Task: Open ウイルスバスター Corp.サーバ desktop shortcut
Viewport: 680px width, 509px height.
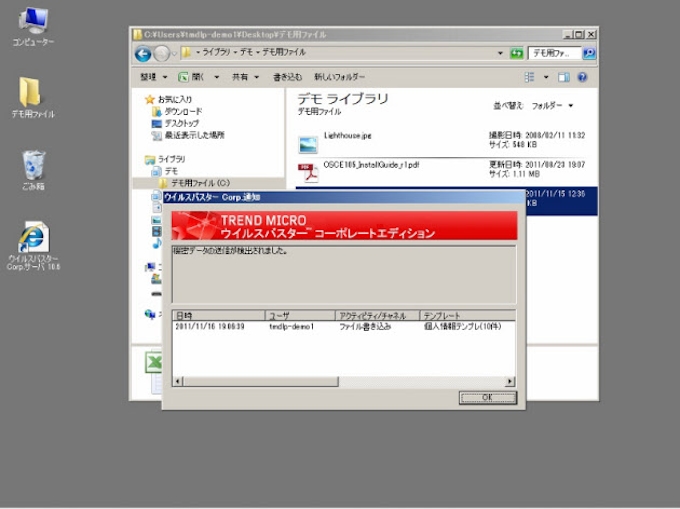Action: (33, 240)
